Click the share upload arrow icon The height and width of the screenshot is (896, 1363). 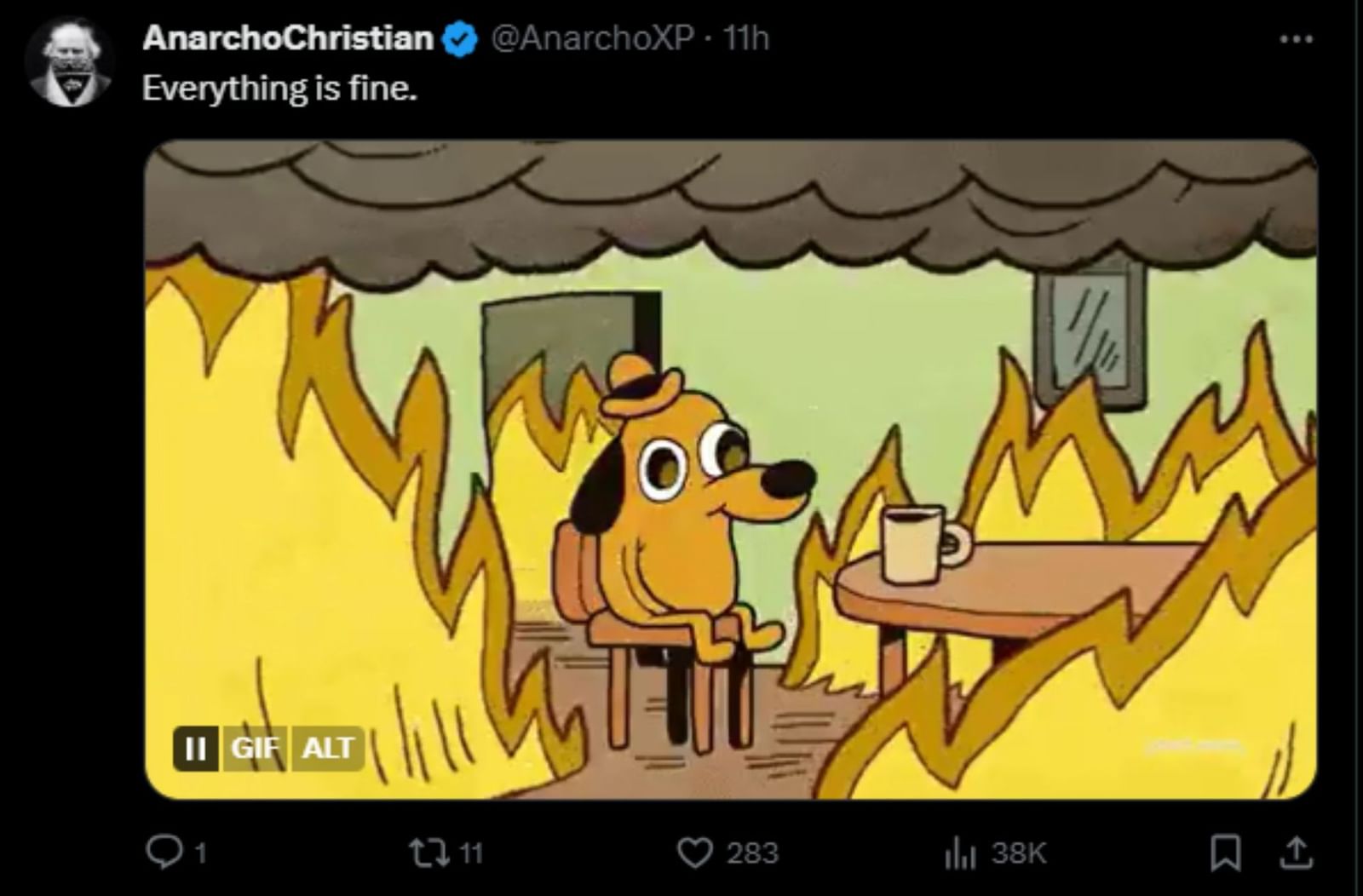point(1296,853)
